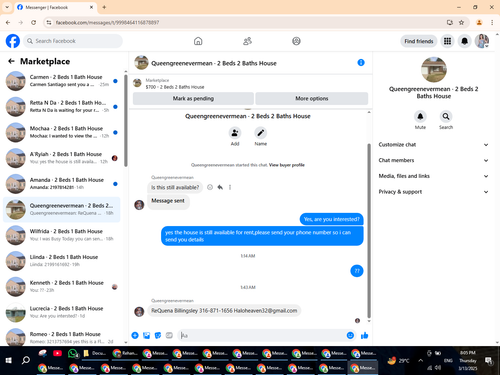Open emoji picker in message box
500x375 pixels.
(350, 335)
